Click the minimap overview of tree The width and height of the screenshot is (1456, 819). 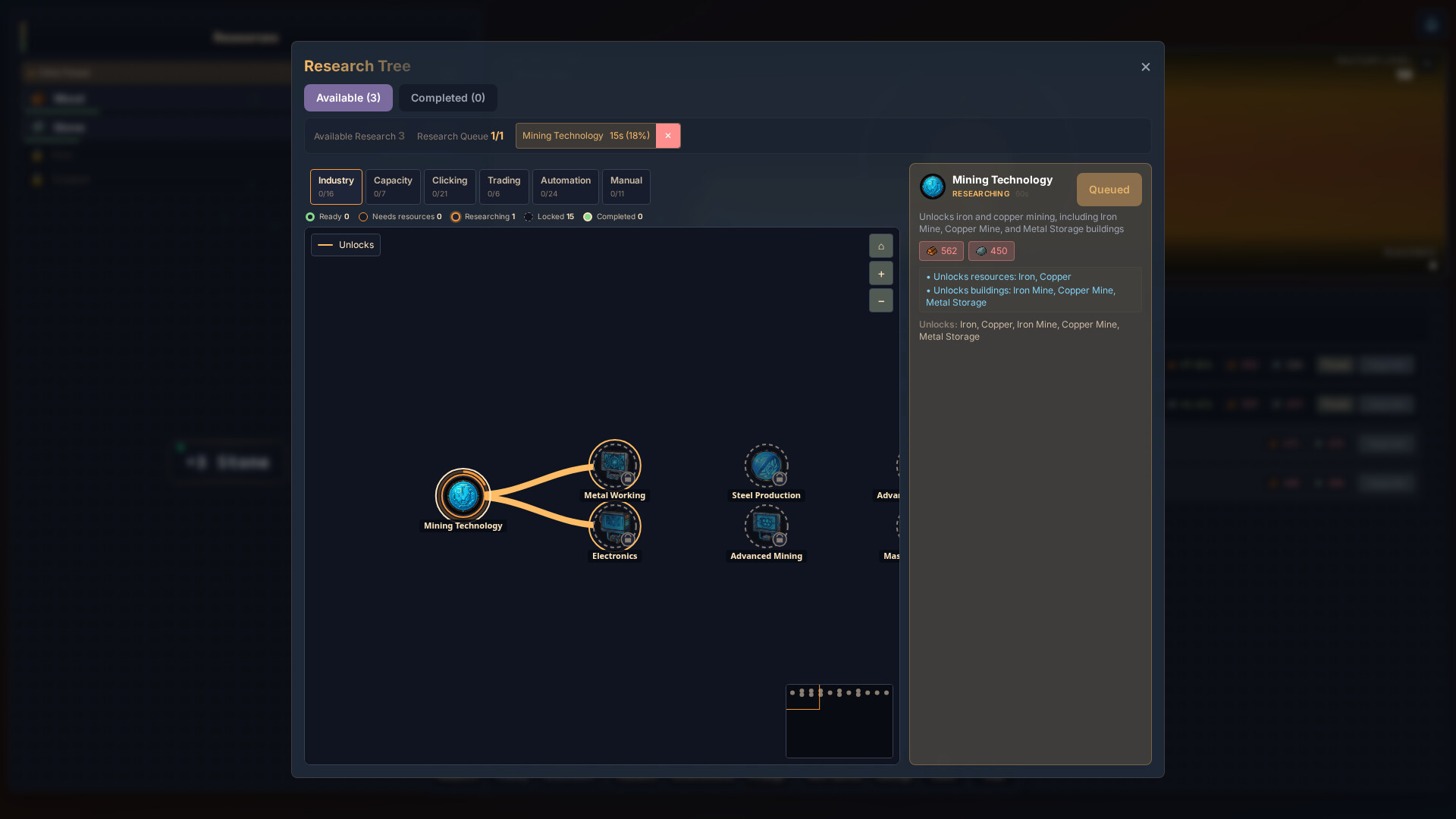tap(839, 721)
